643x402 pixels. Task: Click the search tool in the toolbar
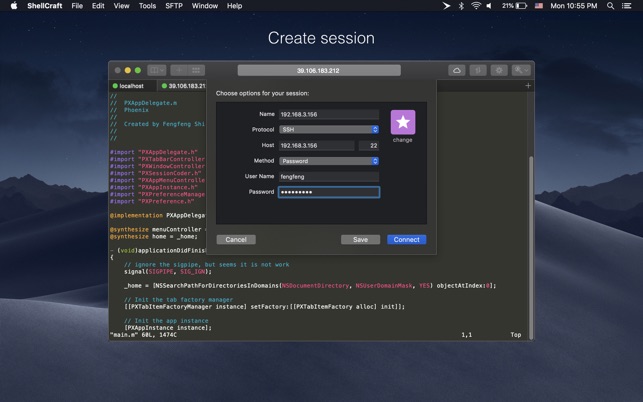pos(520,70)
